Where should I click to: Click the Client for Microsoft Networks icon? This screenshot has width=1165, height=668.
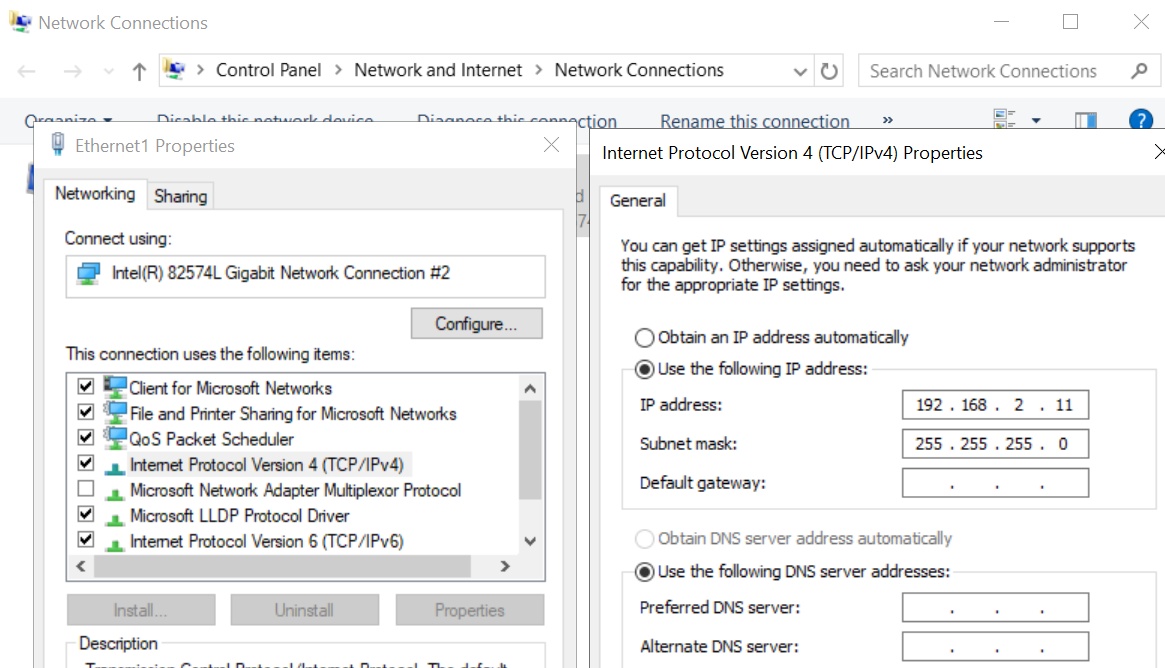(114, 387)
